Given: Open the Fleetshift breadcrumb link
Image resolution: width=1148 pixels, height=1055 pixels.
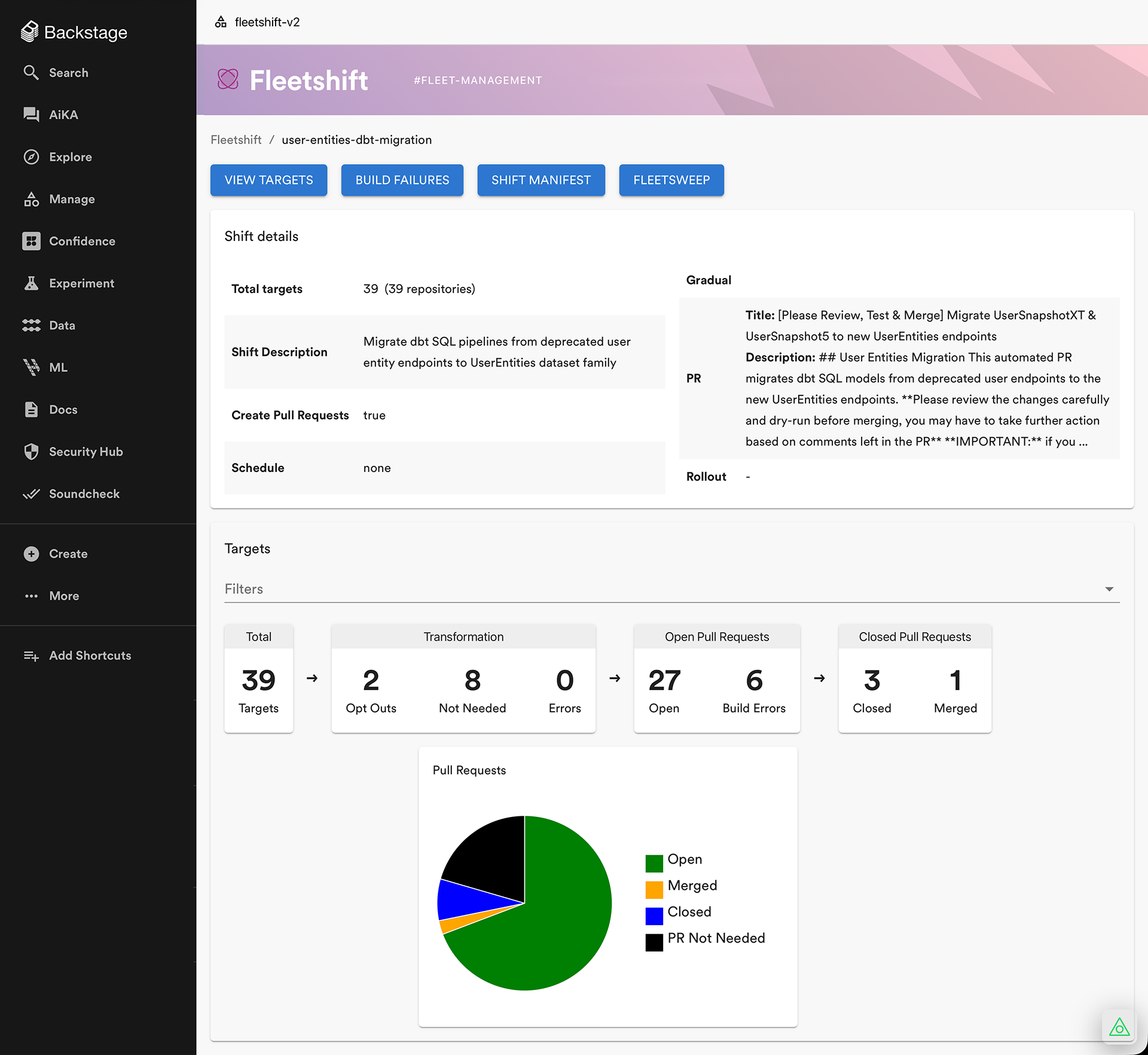Looking at the screenshot, I should pos(236,139).
